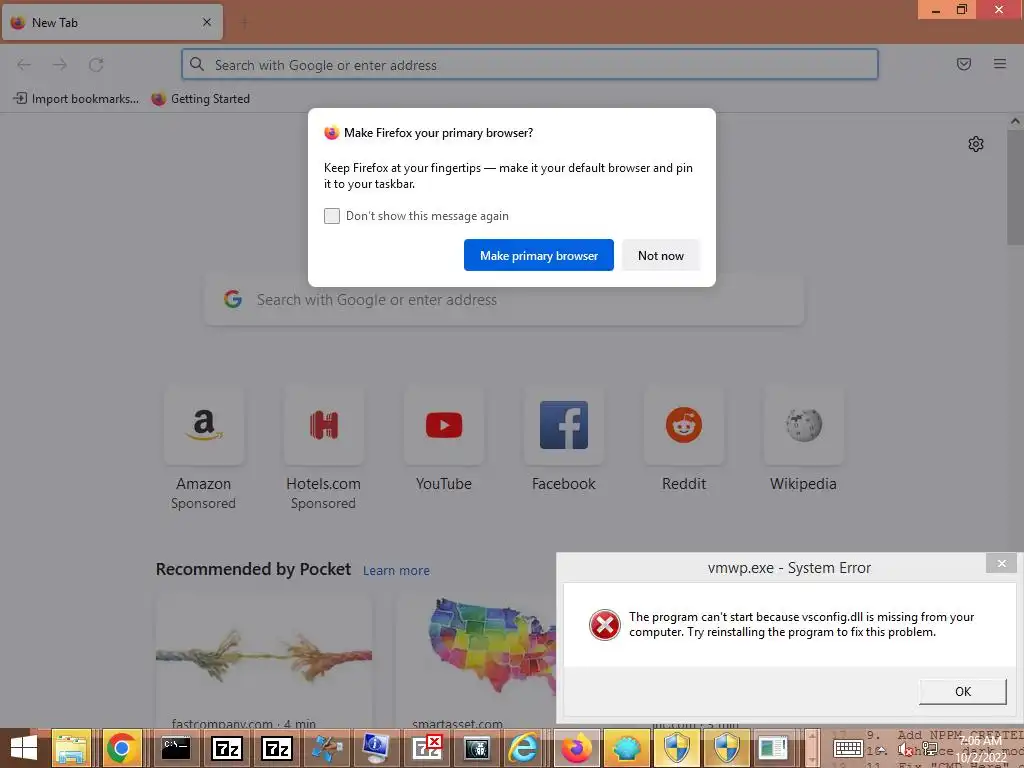The image size is (1024, 768).
Task: Launch Google Chrome from the taskbar
Action: (x=121, y=748)
